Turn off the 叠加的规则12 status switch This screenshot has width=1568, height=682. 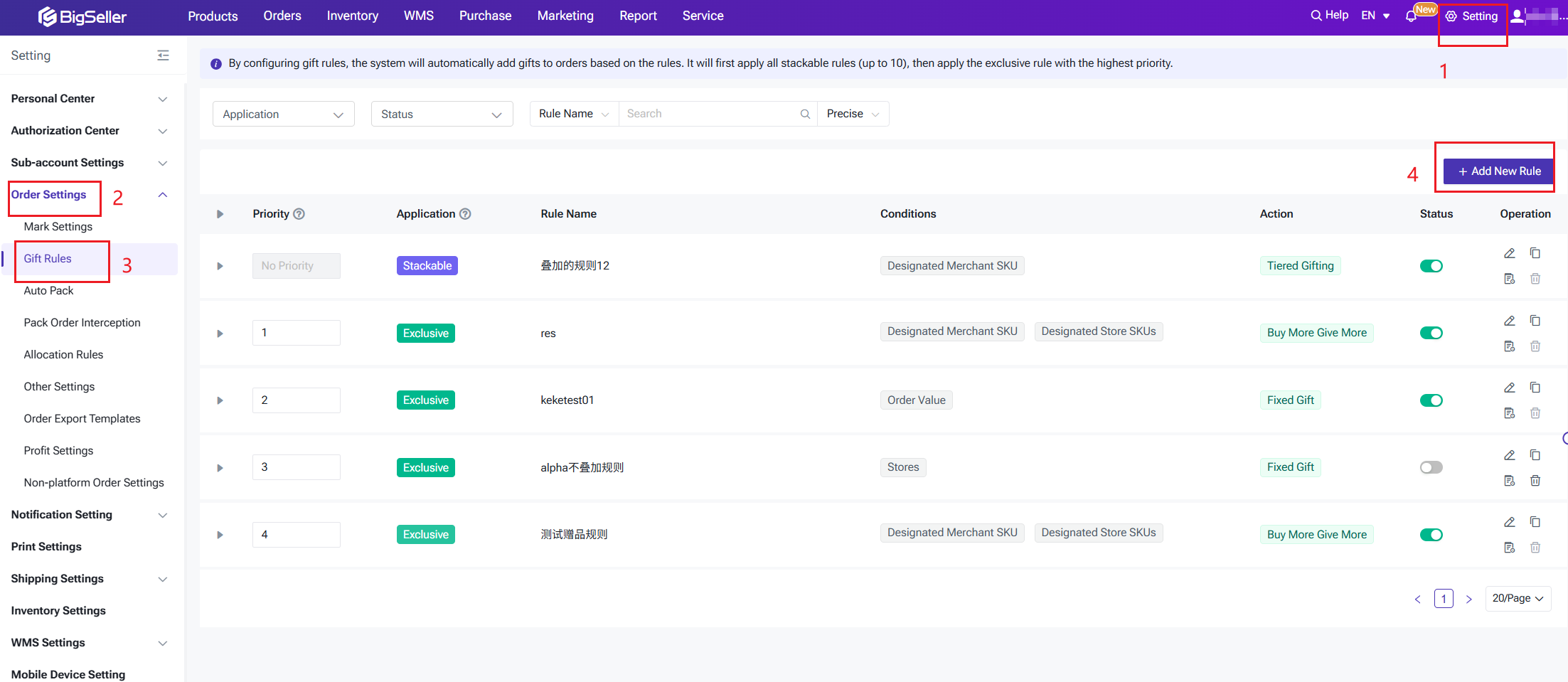pos(1431,266)
